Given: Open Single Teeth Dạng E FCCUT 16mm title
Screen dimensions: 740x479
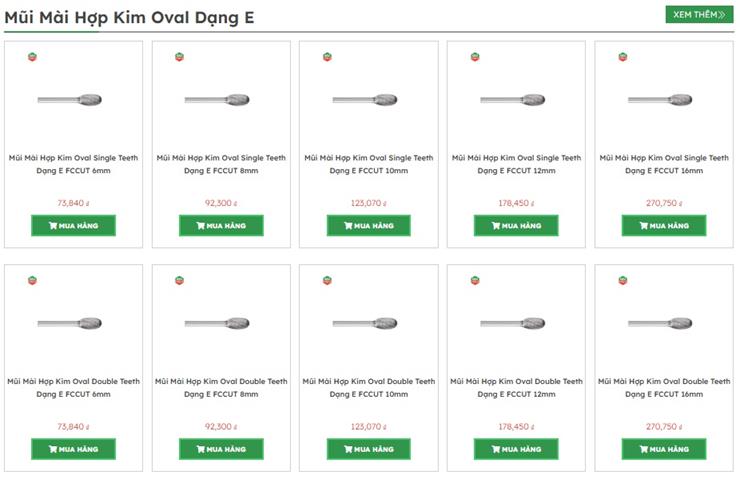Looking at the screenshot, I should (x=664, y=164).
